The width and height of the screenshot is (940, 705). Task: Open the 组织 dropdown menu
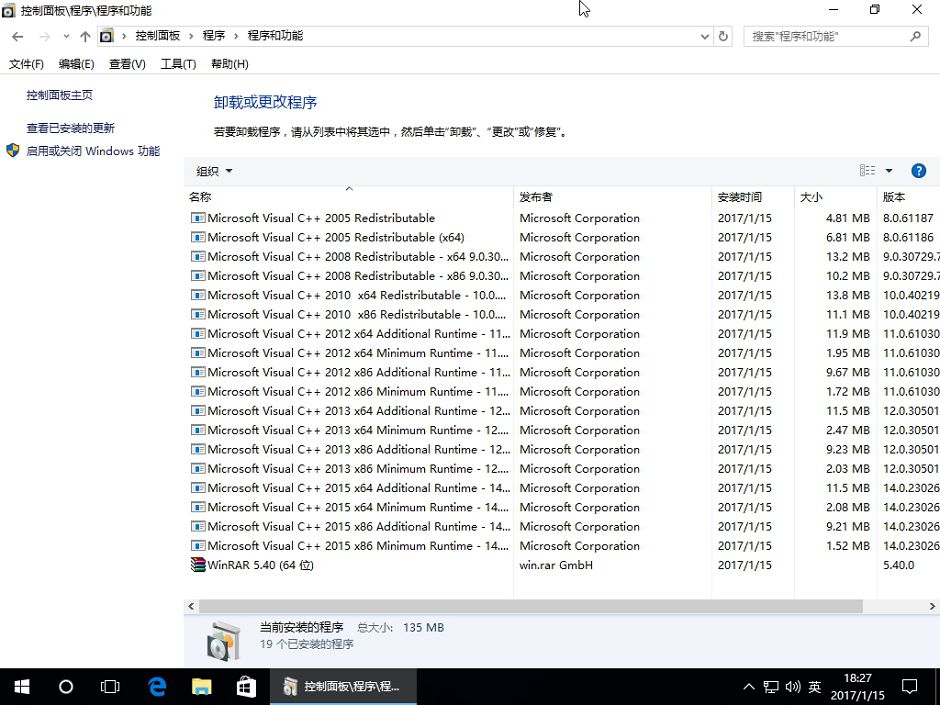point(214,171)
